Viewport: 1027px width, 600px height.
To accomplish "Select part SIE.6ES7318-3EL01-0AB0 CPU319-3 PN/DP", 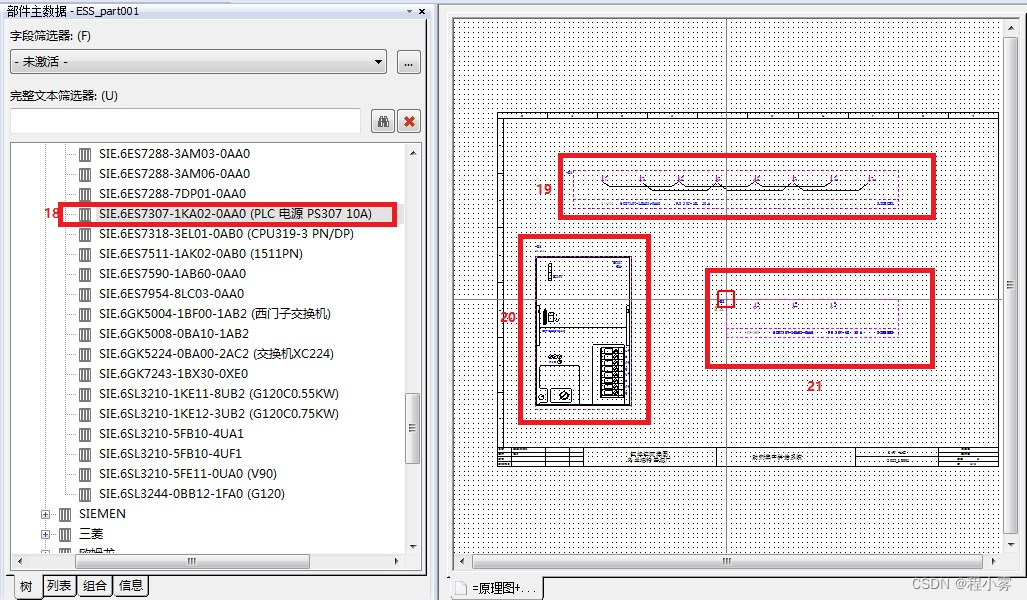I will [226, 234].
